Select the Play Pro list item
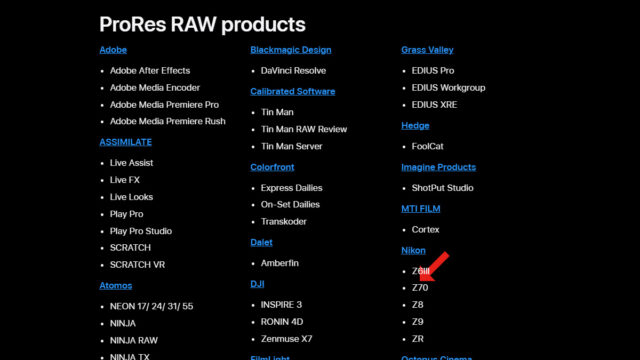Screen dimensions: 640x360 point(127,214)
